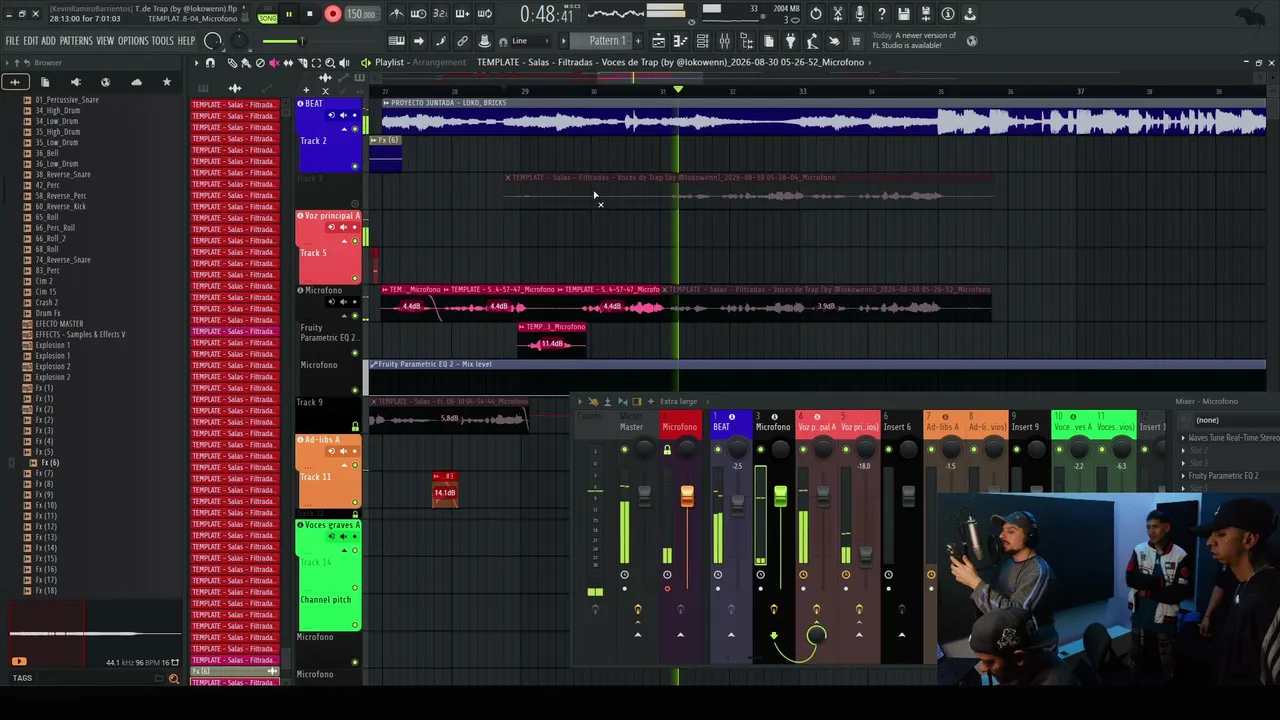Click the 150.000 tempo field
This screenshot has height=720, width=1280.
[x=361, y=14]
